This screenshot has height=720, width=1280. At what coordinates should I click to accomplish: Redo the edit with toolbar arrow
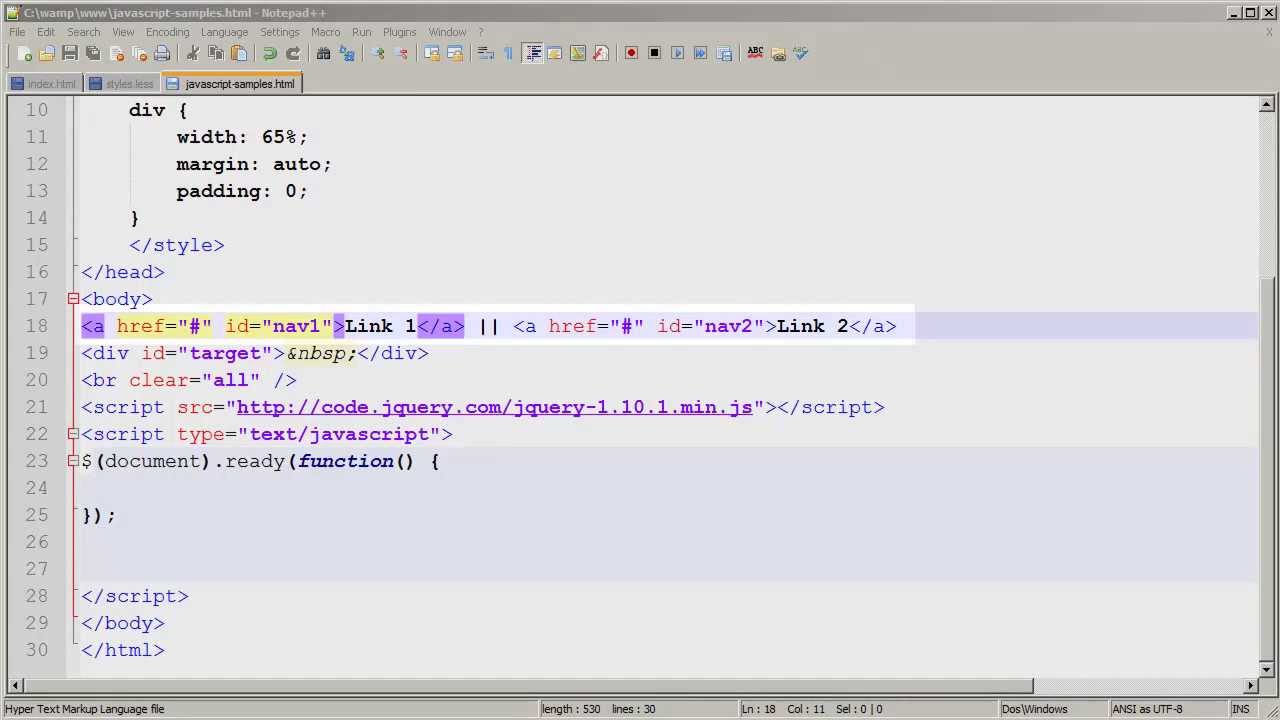coord(293,53)
